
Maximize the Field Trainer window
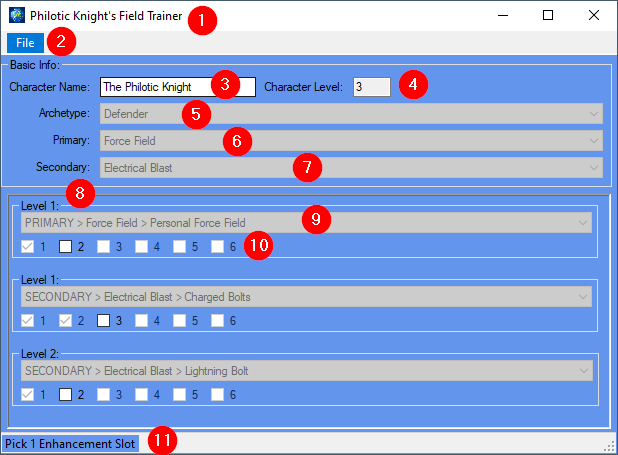pyautogui.click(x=548, y=15)
